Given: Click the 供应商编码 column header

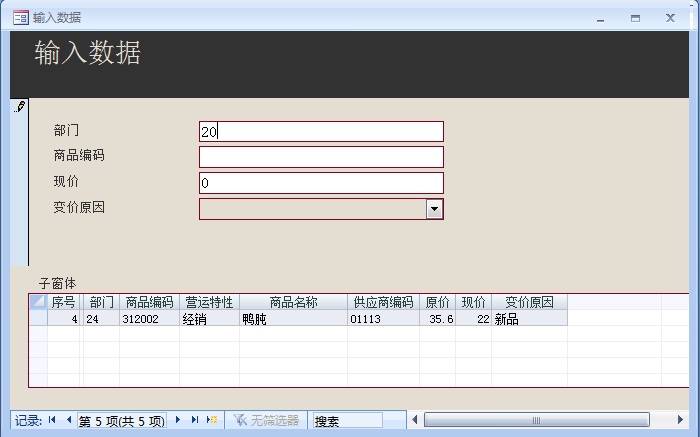Looking at the screenshot, I should pos(383,302).
